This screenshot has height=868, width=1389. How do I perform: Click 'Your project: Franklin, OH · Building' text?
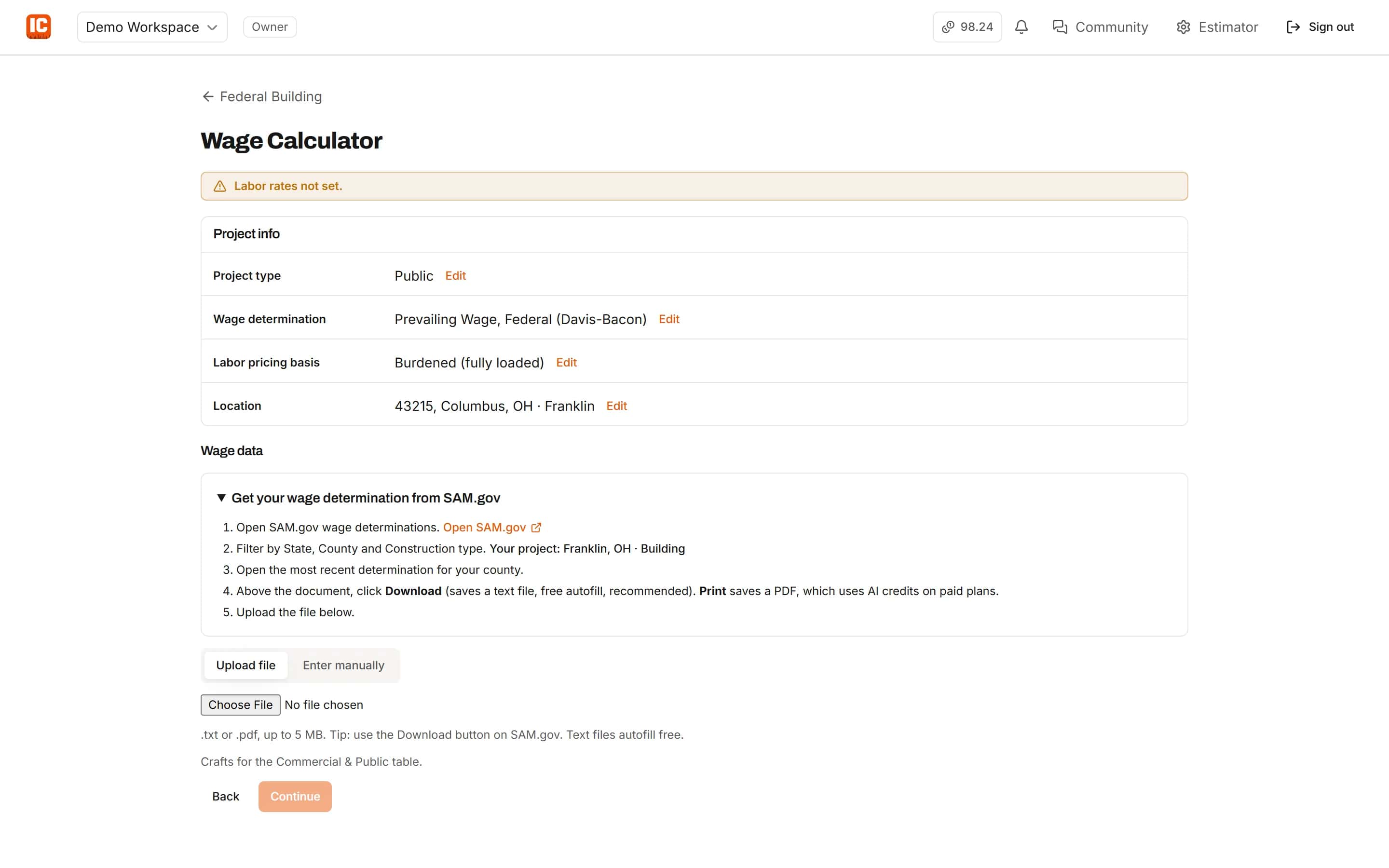tap(587, 549)
